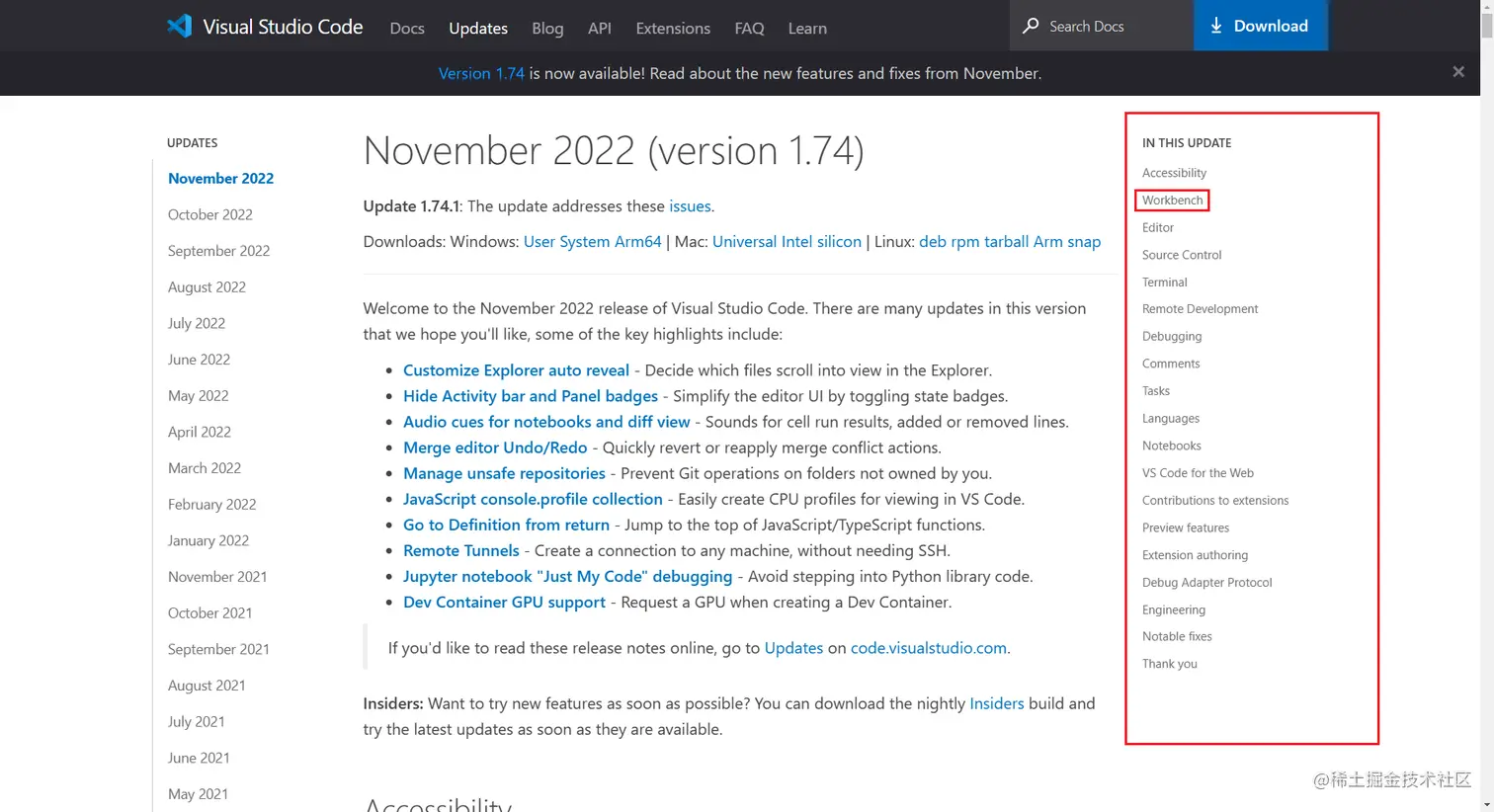The image size is (1494, 812).
Task: Jump to Source Control section
Action: [1182, 255]
